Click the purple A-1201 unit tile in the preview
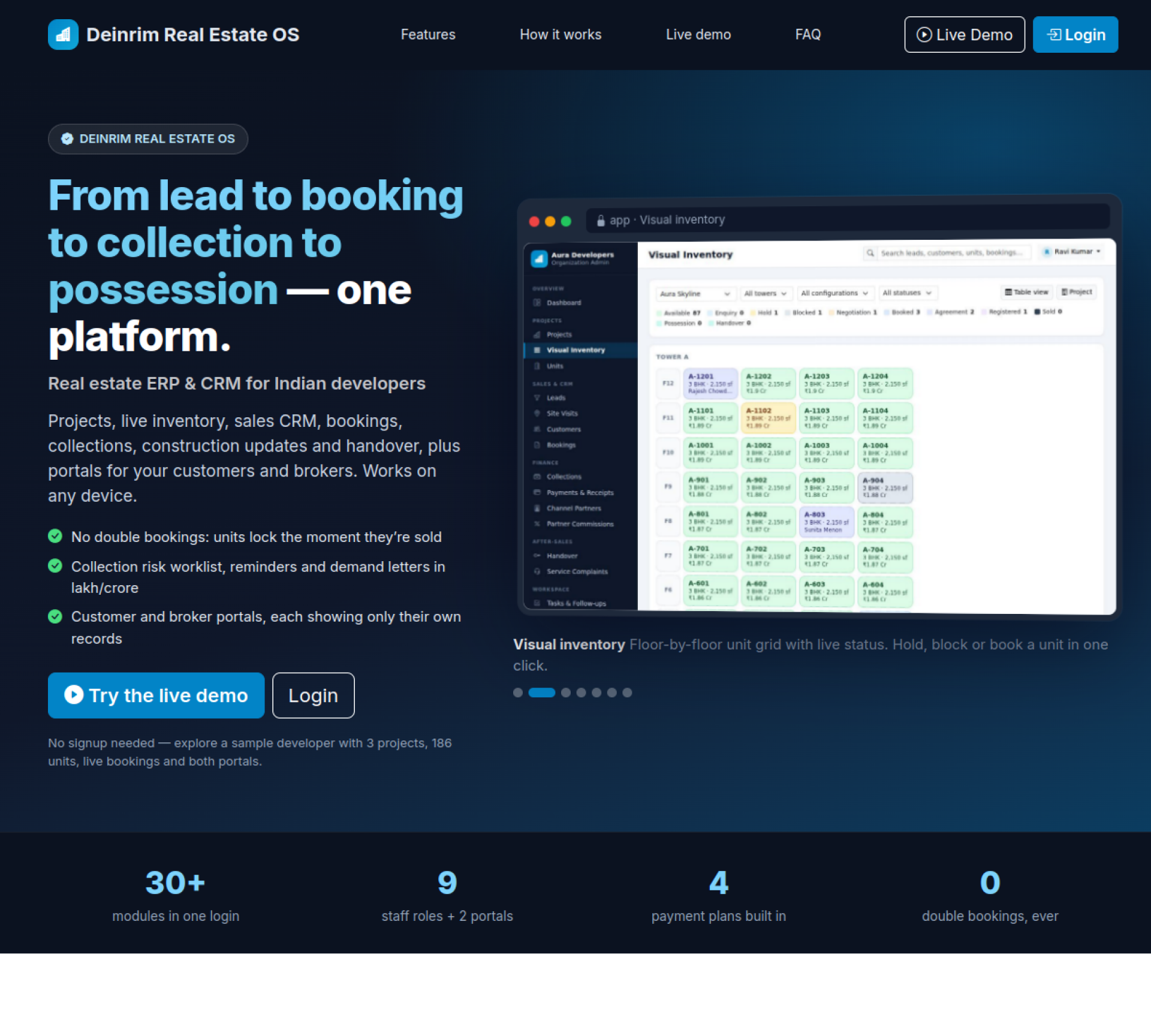Screen dimensions: 1151x1036 click(x=710, y=383)
